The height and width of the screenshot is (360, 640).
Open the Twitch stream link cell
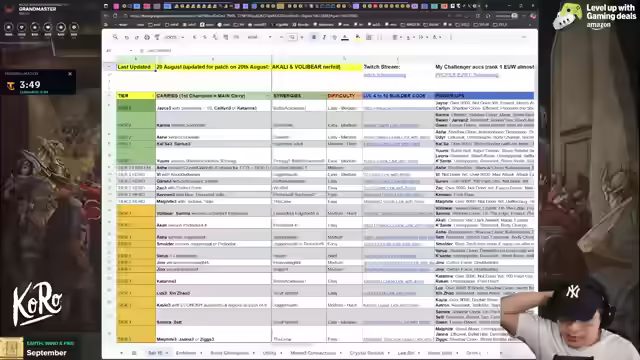tap(384, 75)
